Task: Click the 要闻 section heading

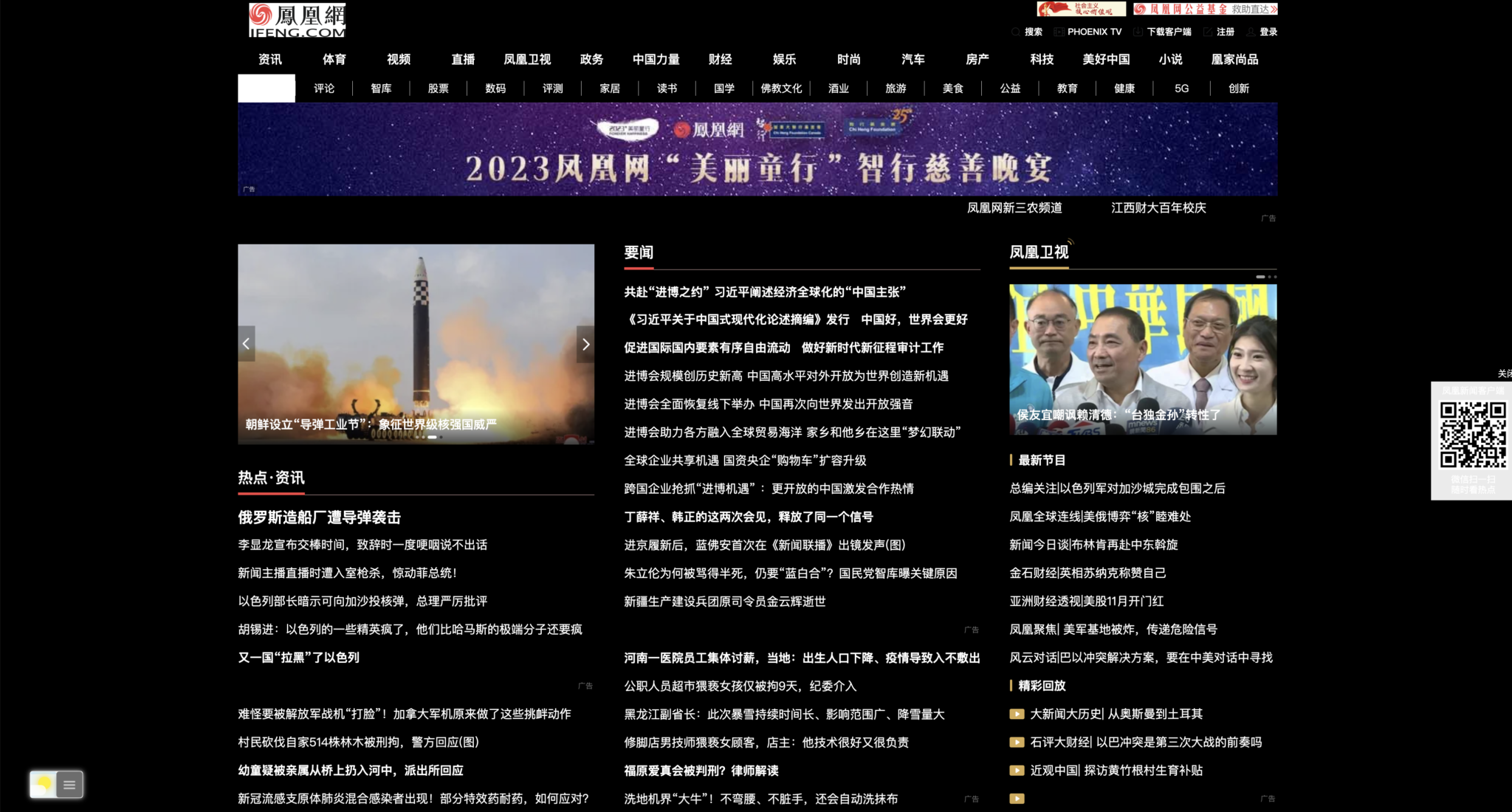Action: (639, 252)
